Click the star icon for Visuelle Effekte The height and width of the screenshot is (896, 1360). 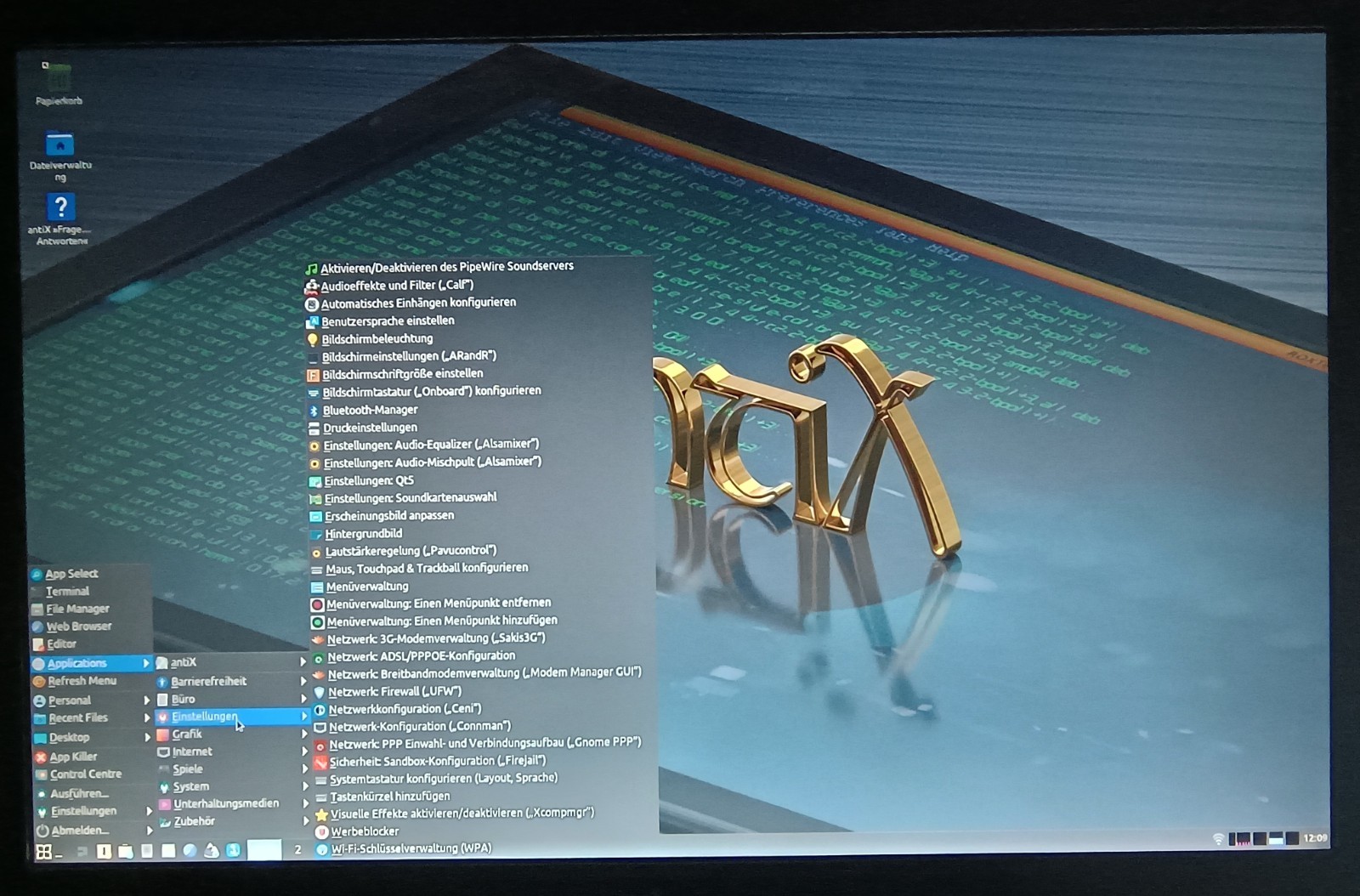coord(321,814)
